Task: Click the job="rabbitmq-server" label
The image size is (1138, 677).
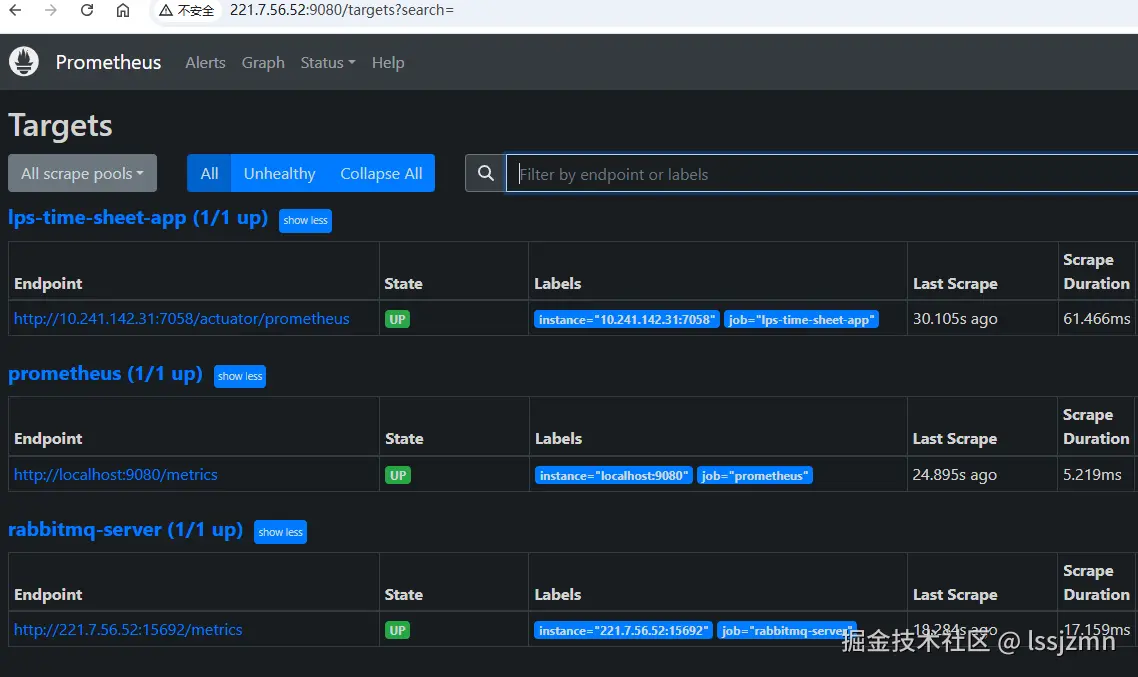Action: pyautogui.click(x=787, y=631)
